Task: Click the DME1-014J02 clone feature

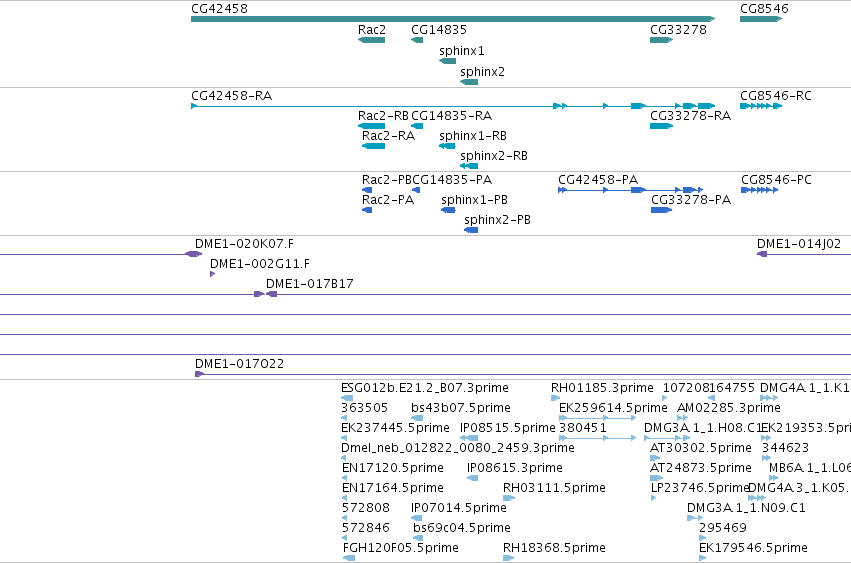Action: (762, 254)
